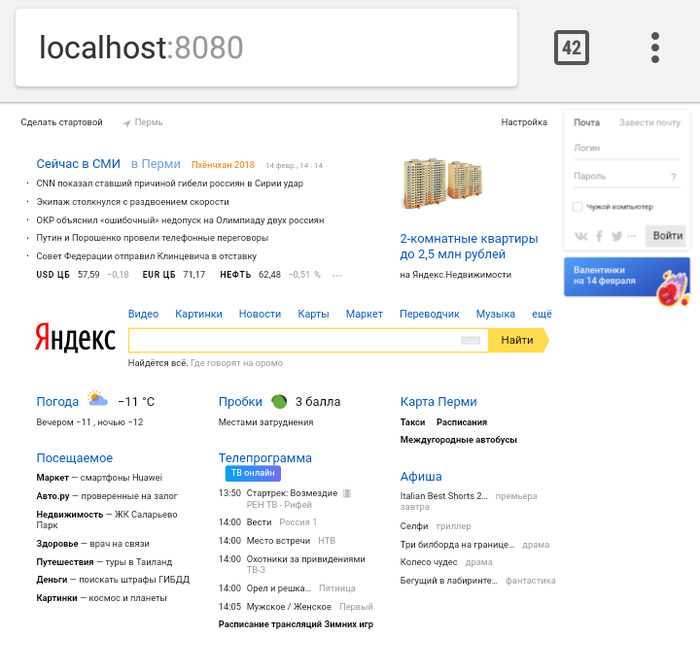Image resolution: width=700 pixels, height=670 pixels.
Task: Toggle the "Чужой компьютер" checkbox
Action: [578, 207]
